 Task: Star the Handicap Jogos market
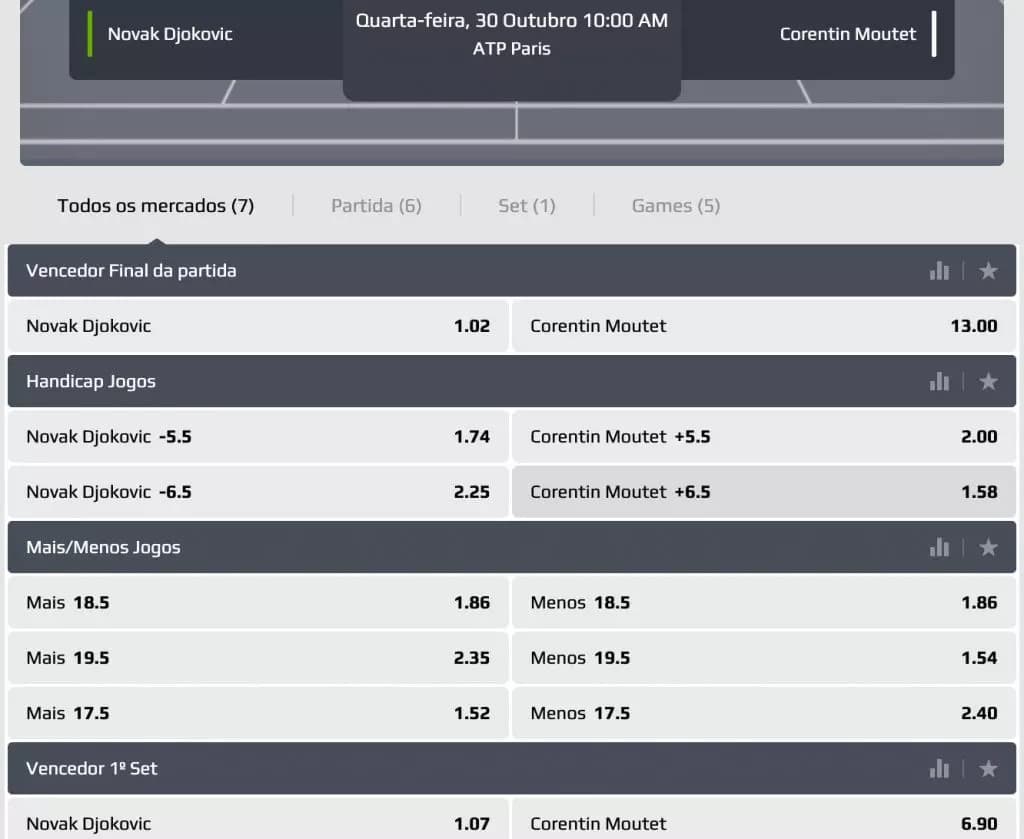coord(988,382)
